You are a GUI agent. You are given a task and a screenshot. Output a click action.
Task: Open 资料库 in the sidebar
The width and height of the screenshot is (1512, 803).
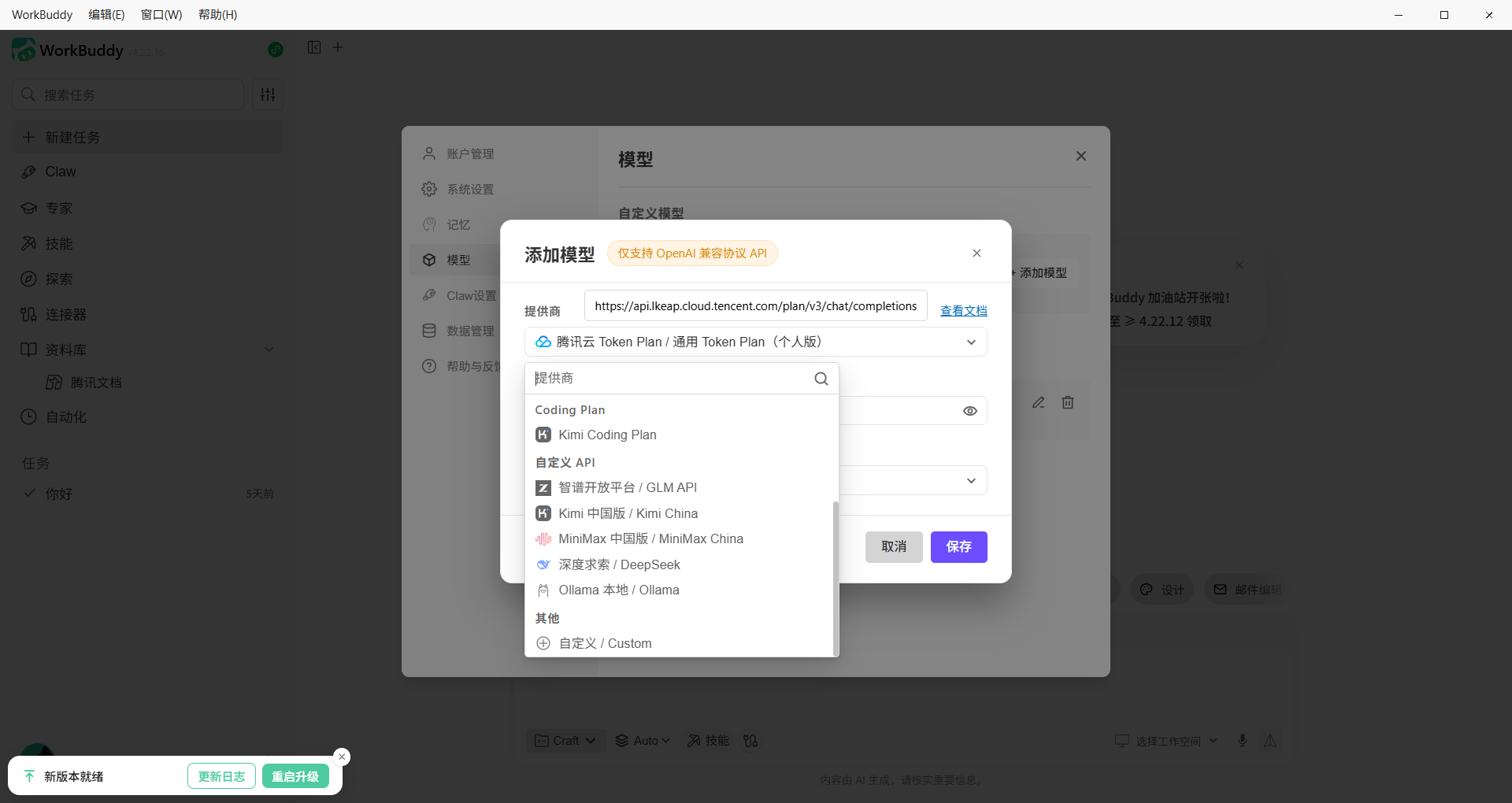tap(148, 350)
